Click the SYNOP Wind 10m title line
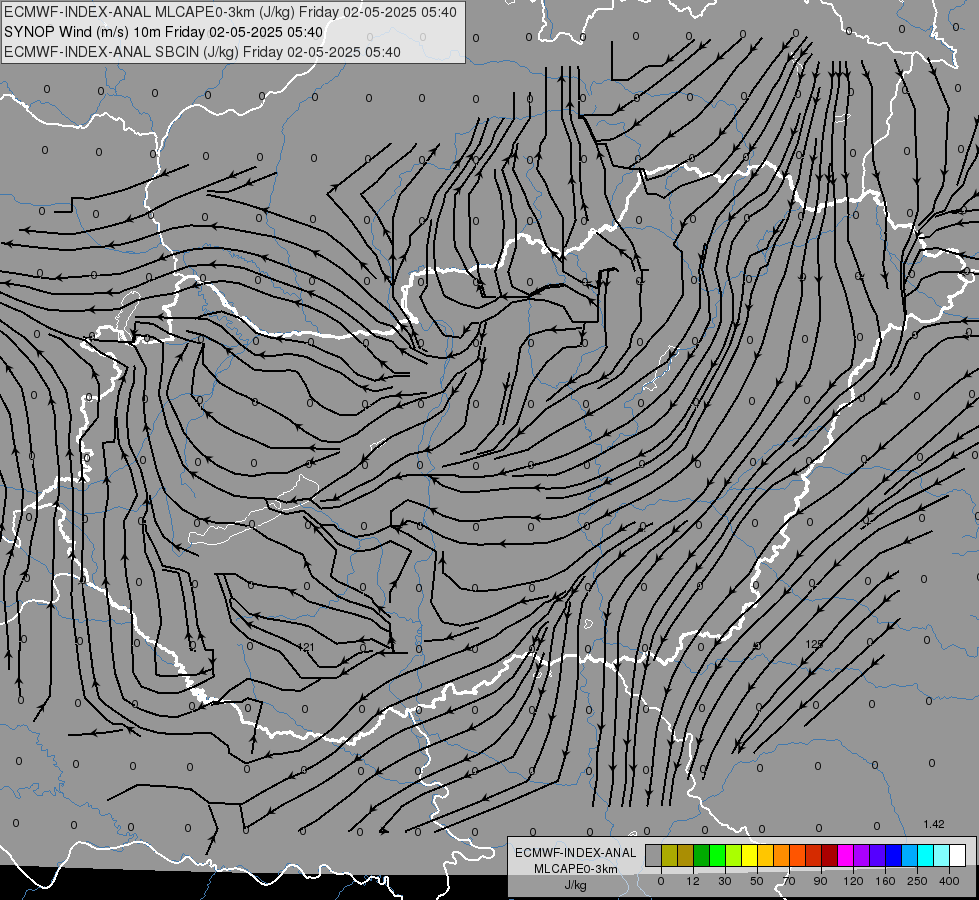 (164, 32)
